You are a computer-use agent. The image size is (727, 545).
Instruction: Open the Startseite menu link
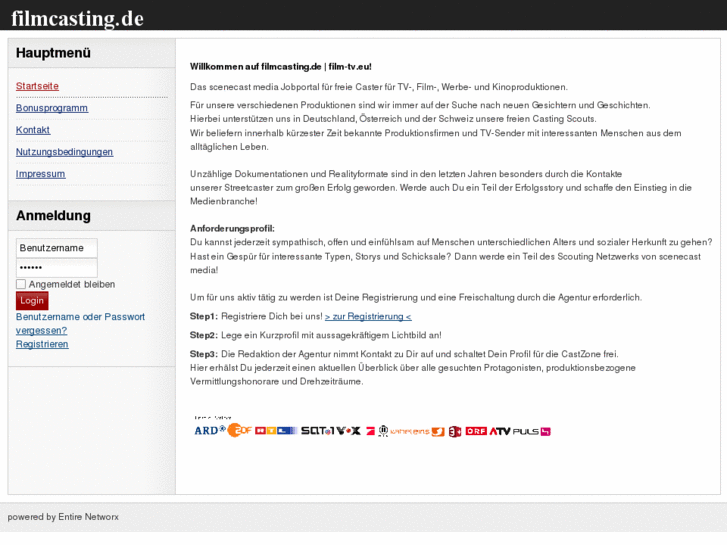pos(37,86)
